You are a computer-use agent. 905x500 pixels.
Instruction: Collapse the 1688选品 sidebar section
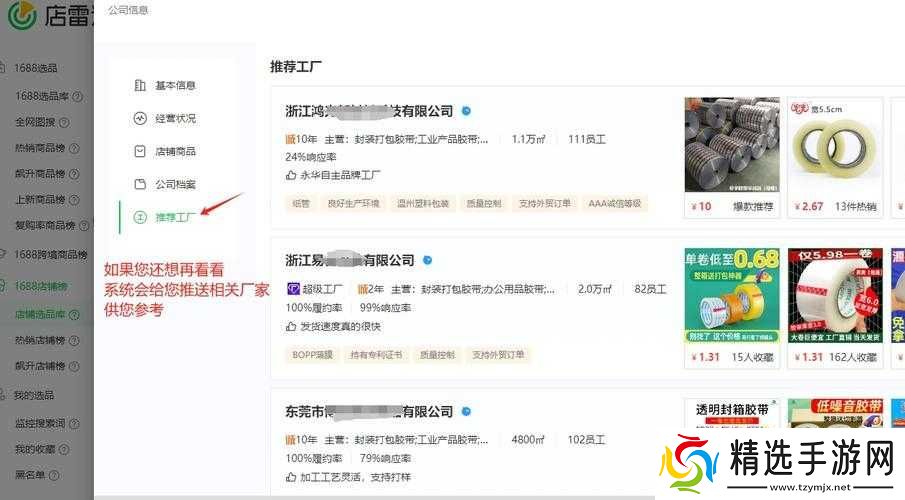point(36,68)
